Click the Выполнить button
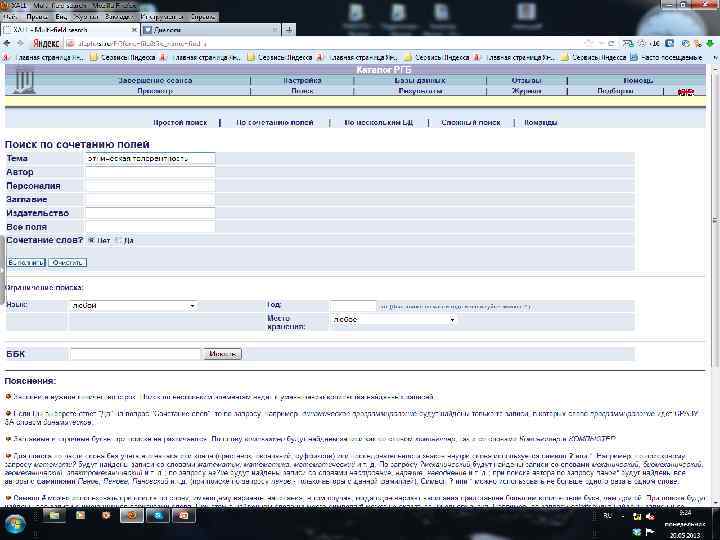This screenshot has width=720, height=540. (x=26, y=263)
